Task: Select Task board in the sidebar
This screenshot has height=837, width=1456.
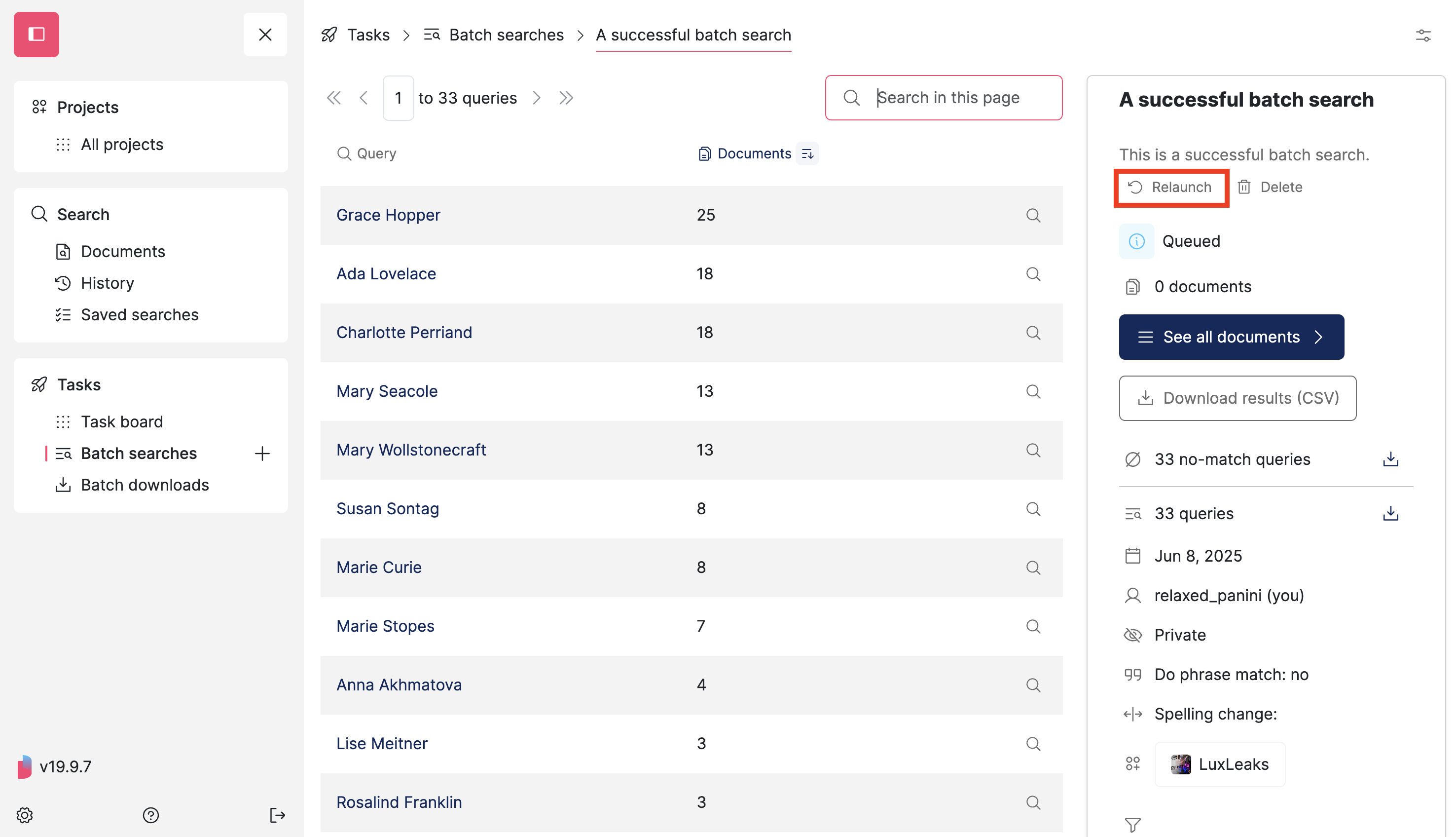Action: pos(122,421)
